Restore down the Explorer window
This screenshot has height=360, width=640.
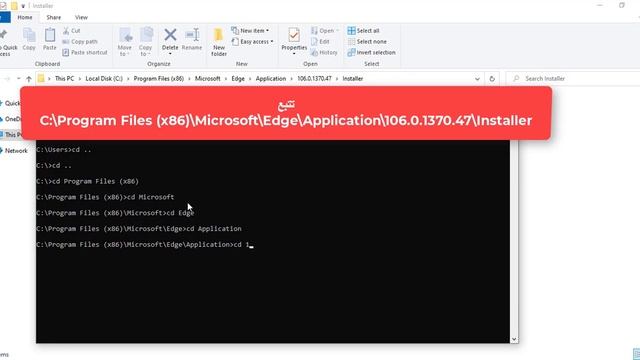(622, 5)
